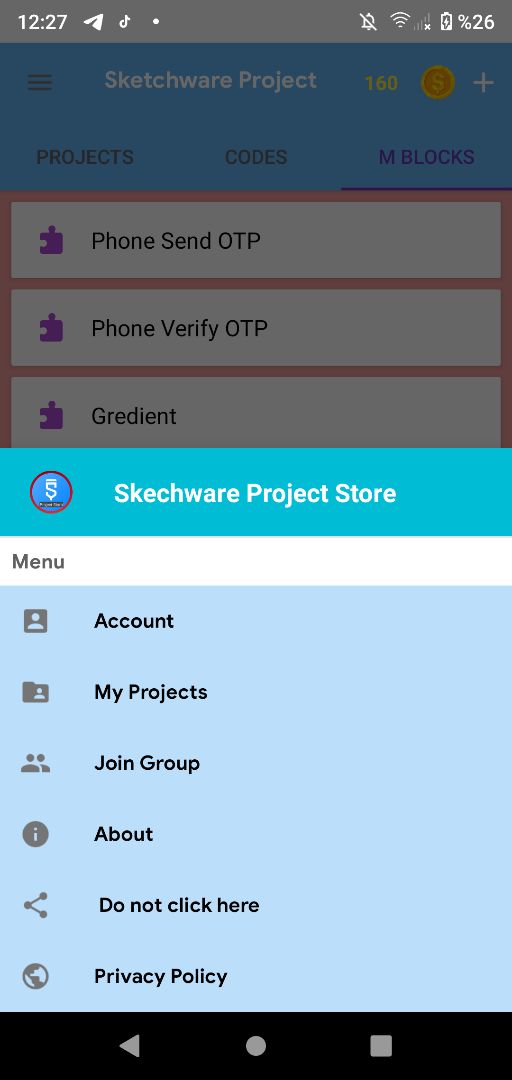Tap puzzle icon beside Phone Send OTP
This screenshot has width=512, height=1080.
[x=52, y=240]
